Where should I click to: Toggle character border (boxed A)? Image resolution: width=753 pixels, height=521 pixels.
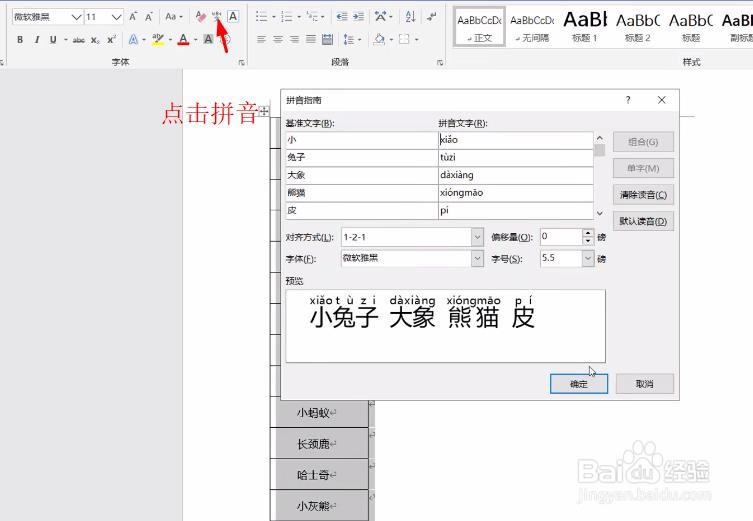pos(232,16)
